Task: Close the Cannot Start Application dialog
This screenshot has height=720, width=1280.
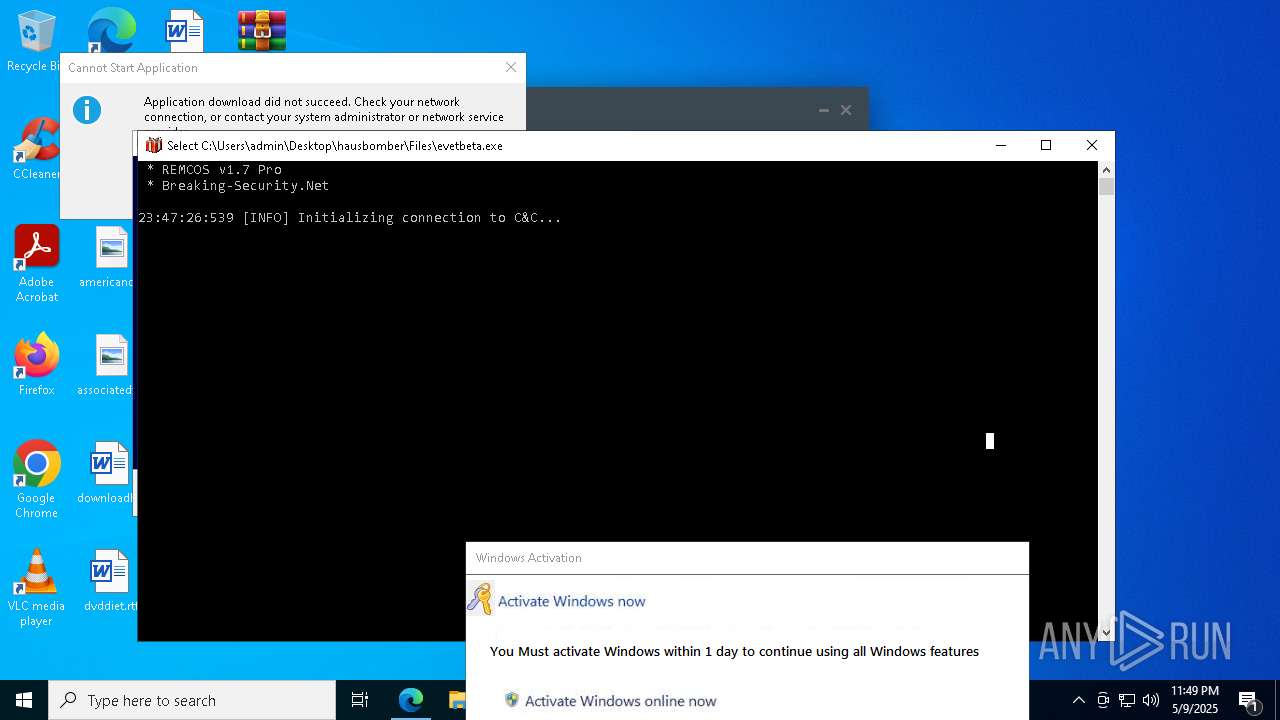Action: (x=511, y=67)
